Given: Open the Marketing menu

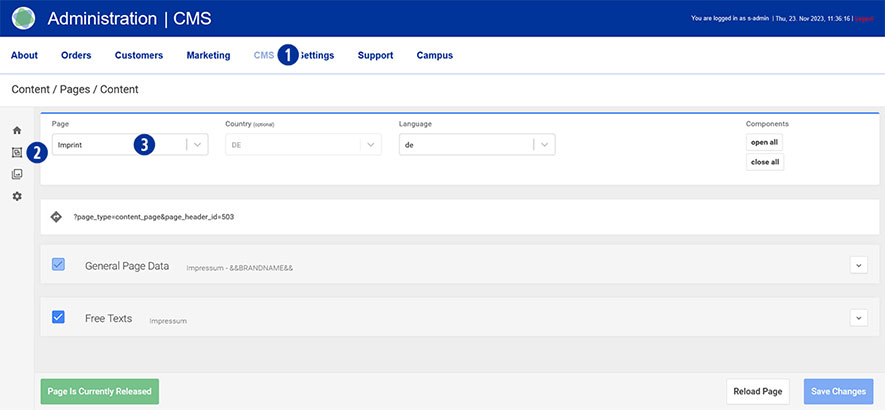Looking at the screenshot, I should click(208, 56).
